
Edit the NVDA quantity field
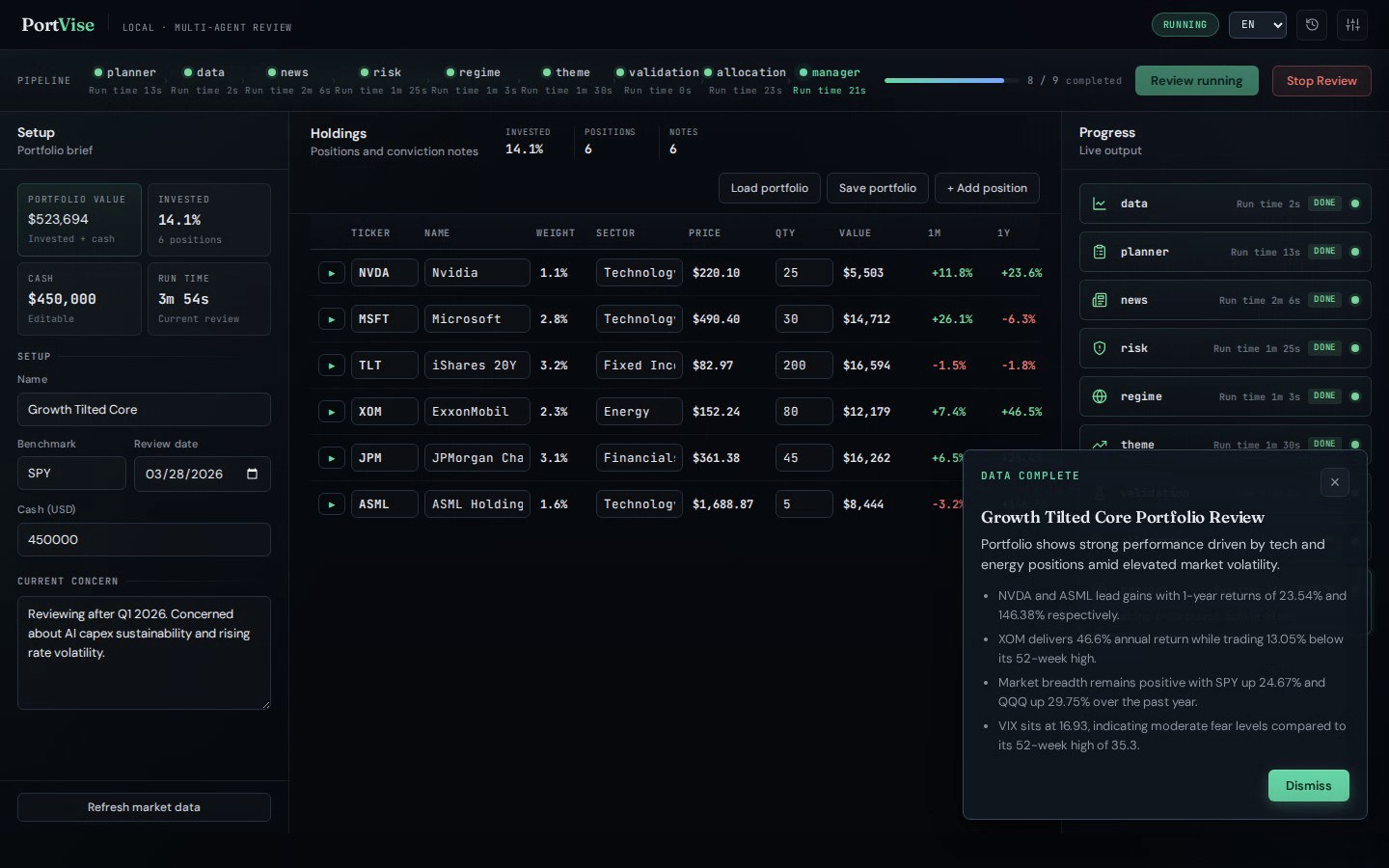point(804,273)
